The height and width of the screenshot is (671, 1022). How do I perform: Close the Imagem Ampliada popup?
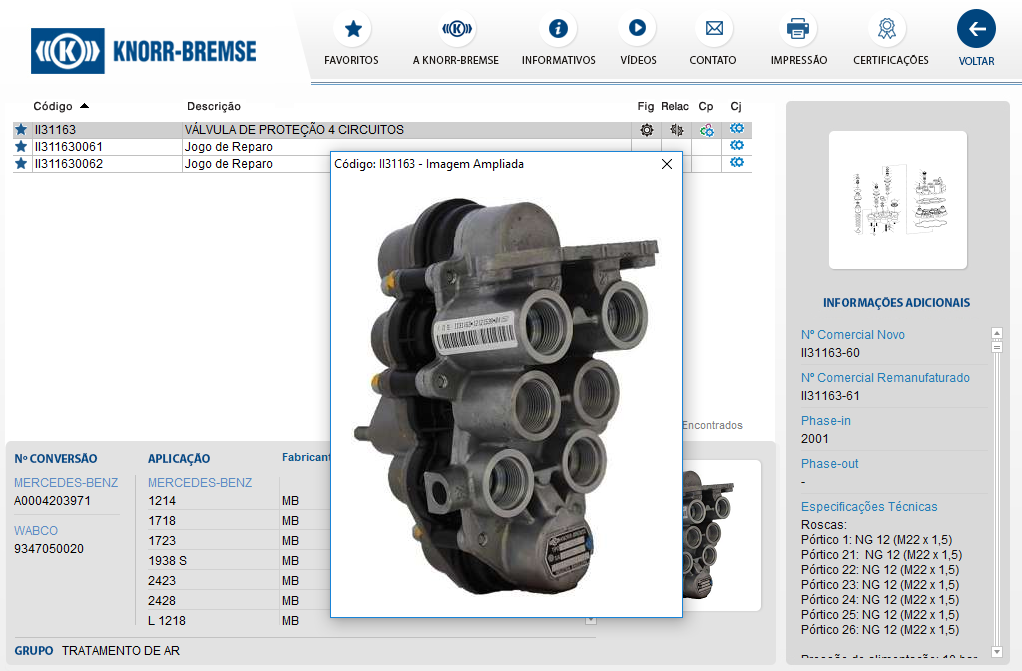[x=667, y=164]
